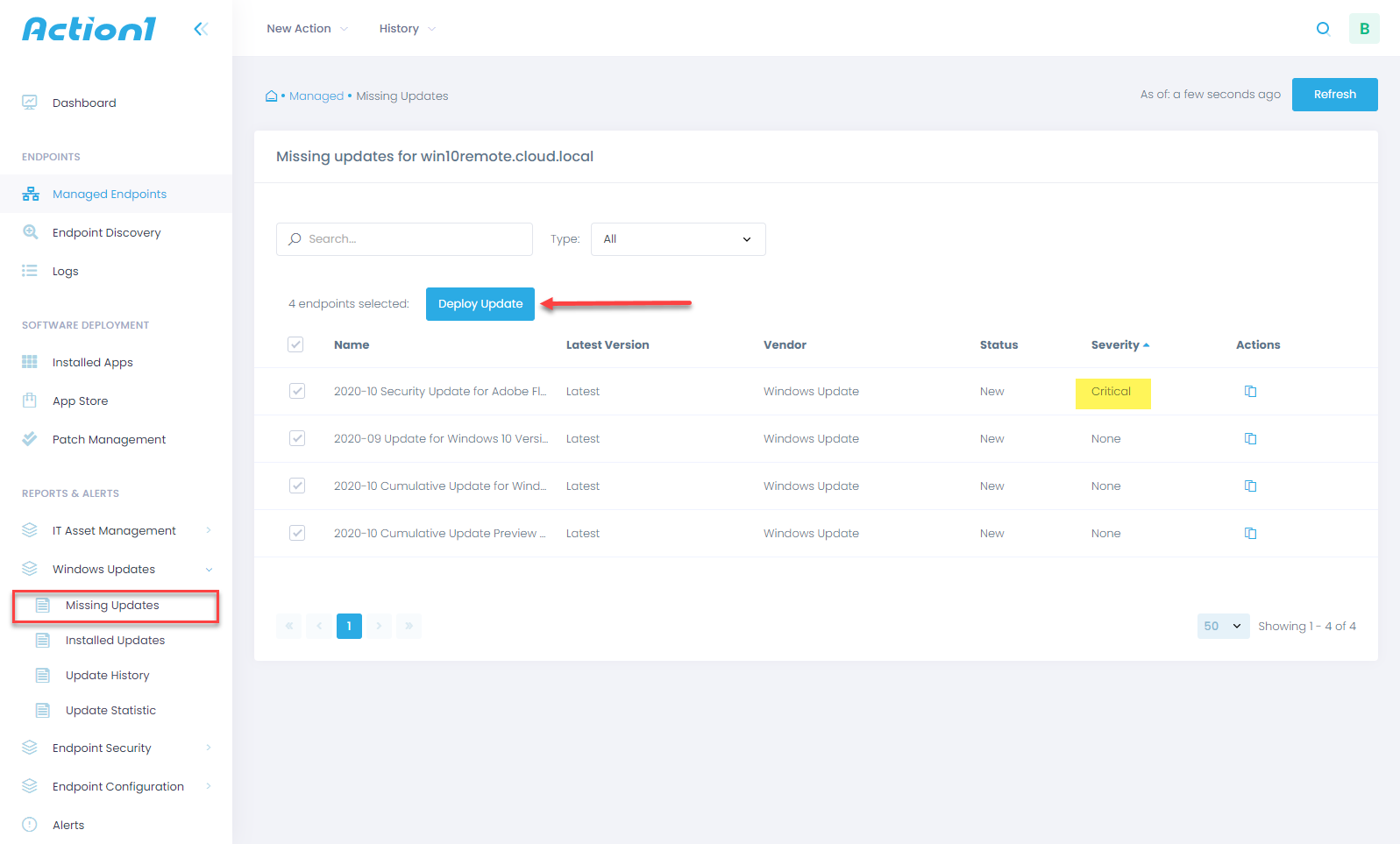
Task: Click the Managed Endpoints network icon
Action: point(31,194)
